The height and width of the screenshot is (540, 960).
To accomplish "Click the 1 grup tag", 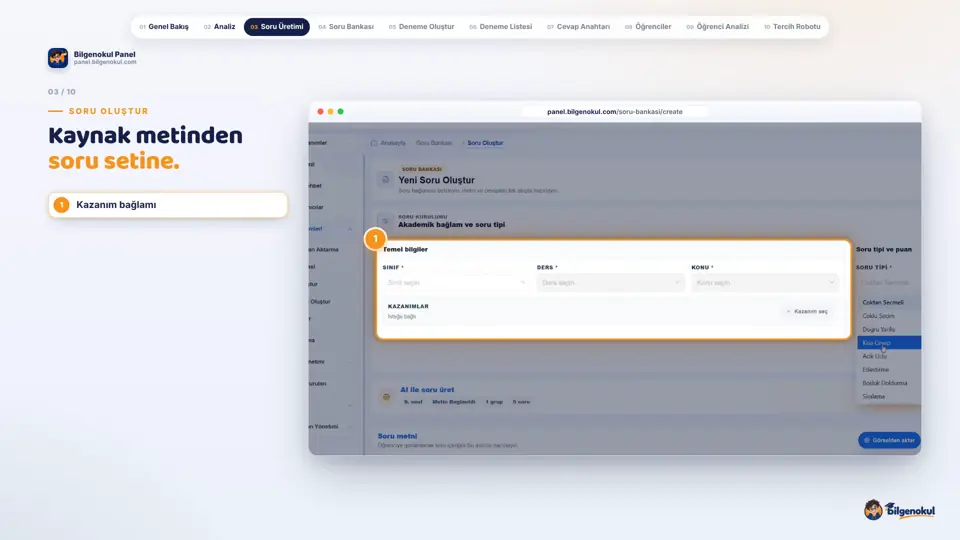I will point(494,402).
